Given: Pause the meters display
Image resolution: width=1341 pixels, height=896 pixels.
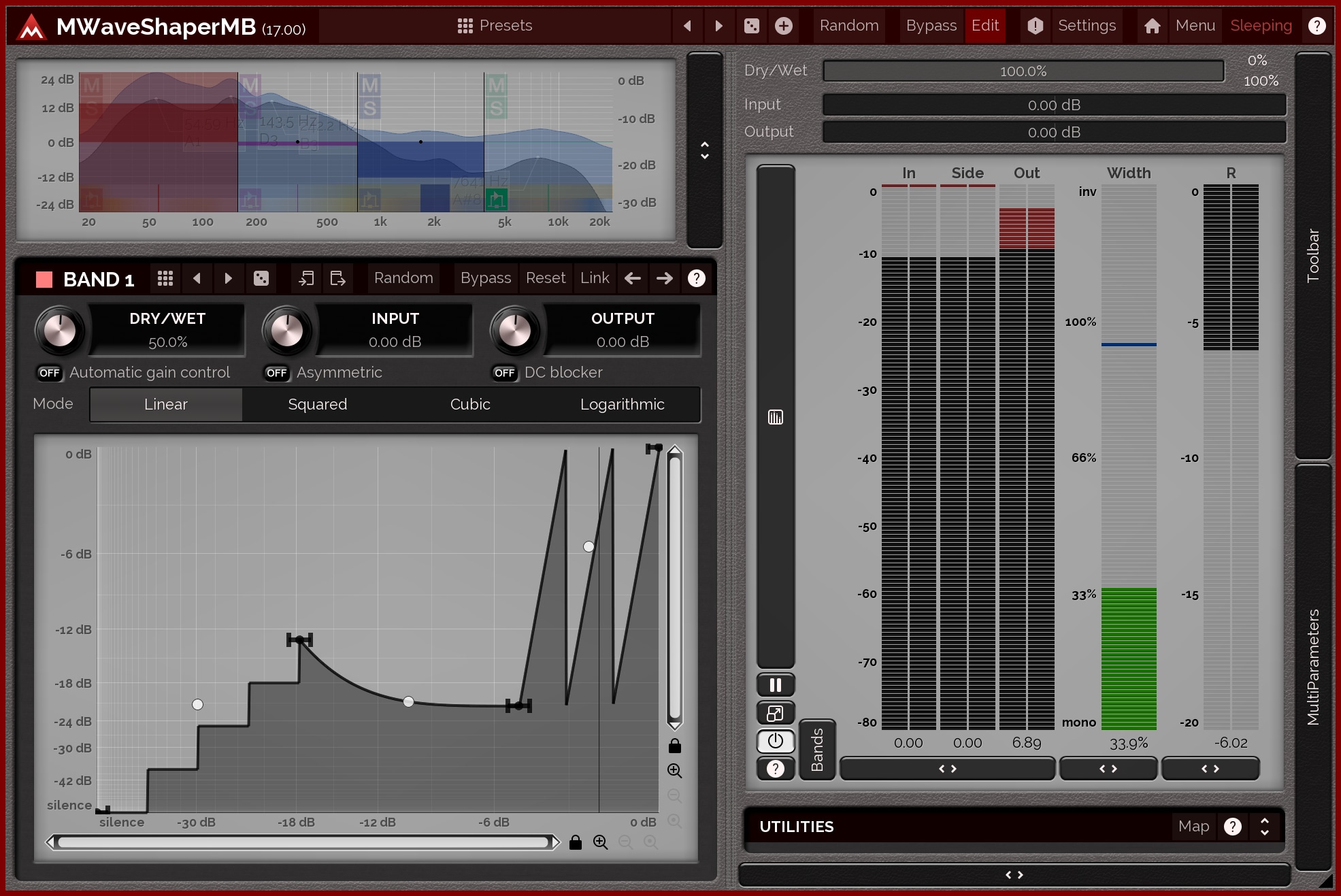Looking at the screenshot, I should tap(775, 685).
